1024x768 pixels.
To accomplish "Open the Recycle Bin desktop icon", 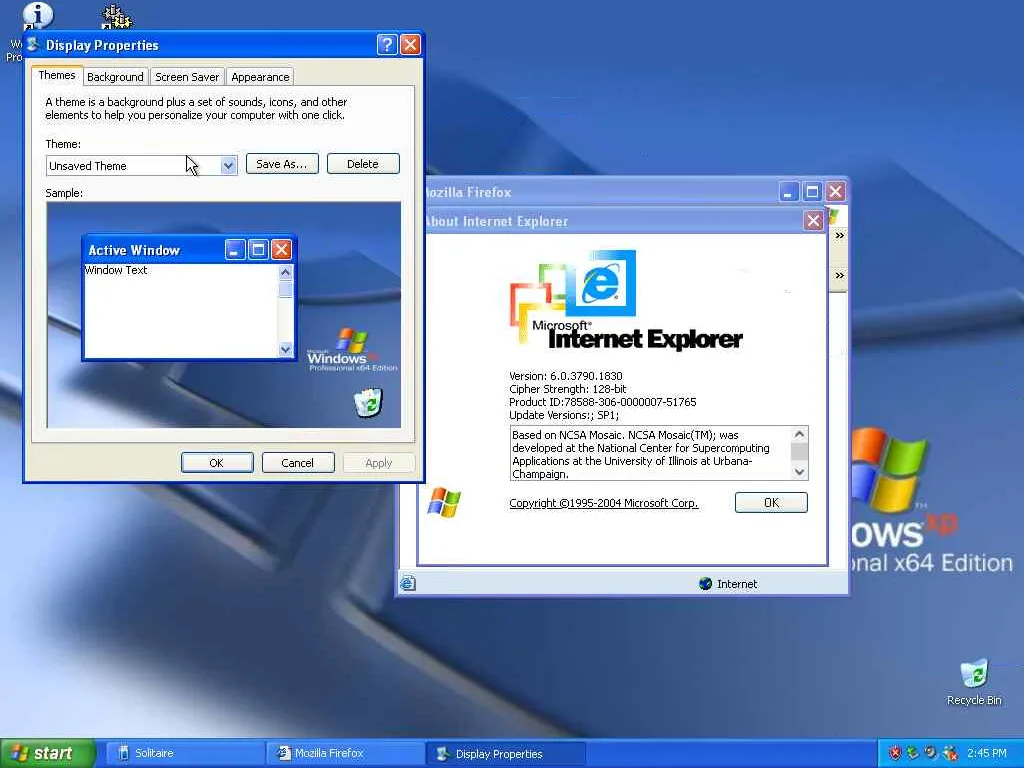I will tap(974, 682).
